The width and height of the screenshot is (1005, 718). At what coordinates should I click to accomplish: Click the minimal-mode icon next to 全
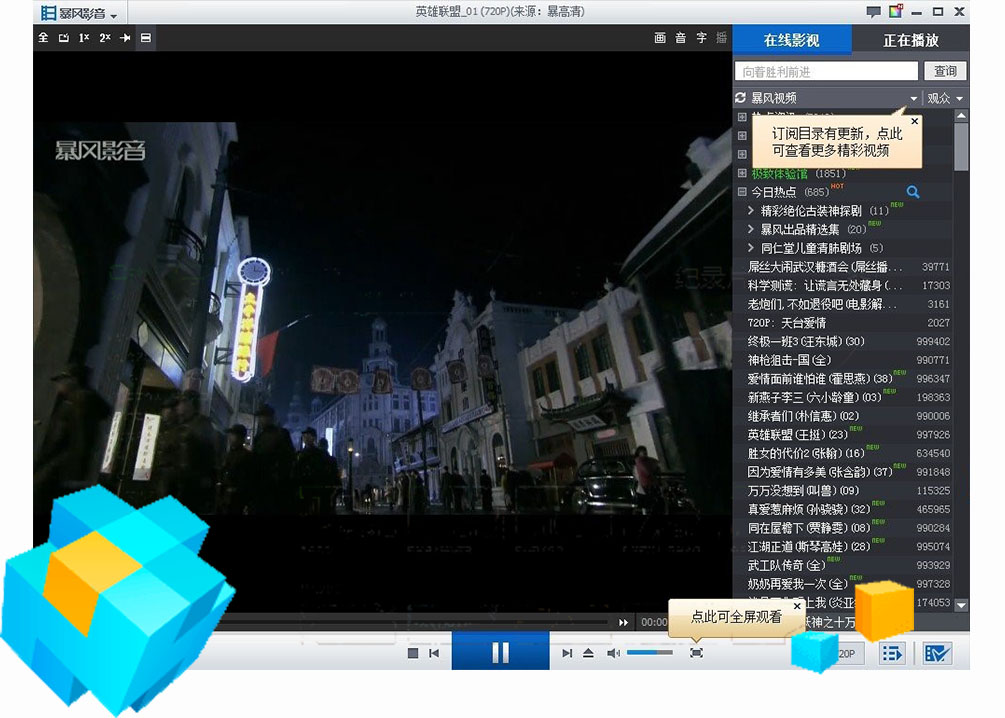coord(63,38)
